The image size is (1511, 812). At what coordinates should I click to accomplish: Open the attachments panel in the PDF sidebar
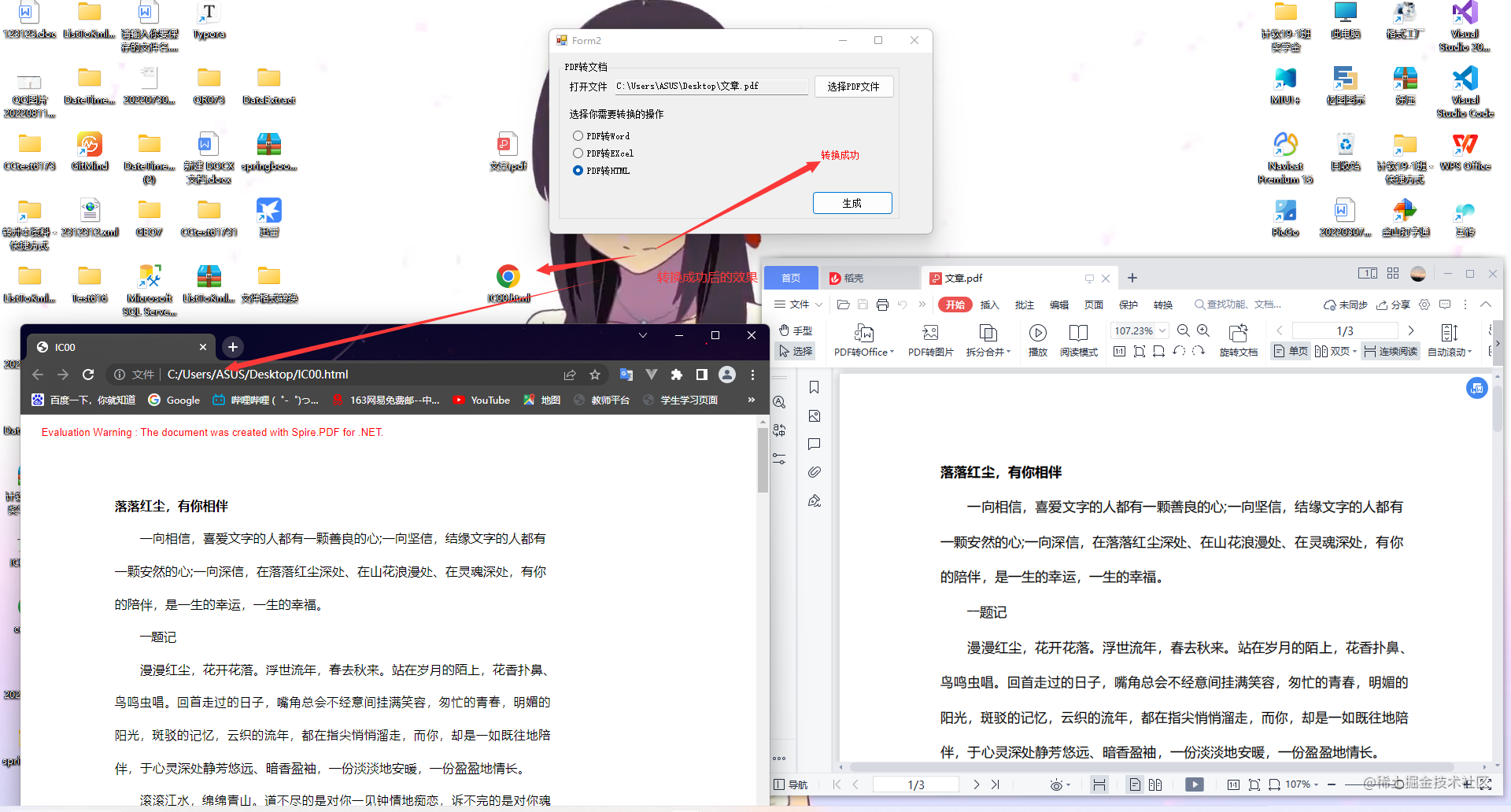814,471
